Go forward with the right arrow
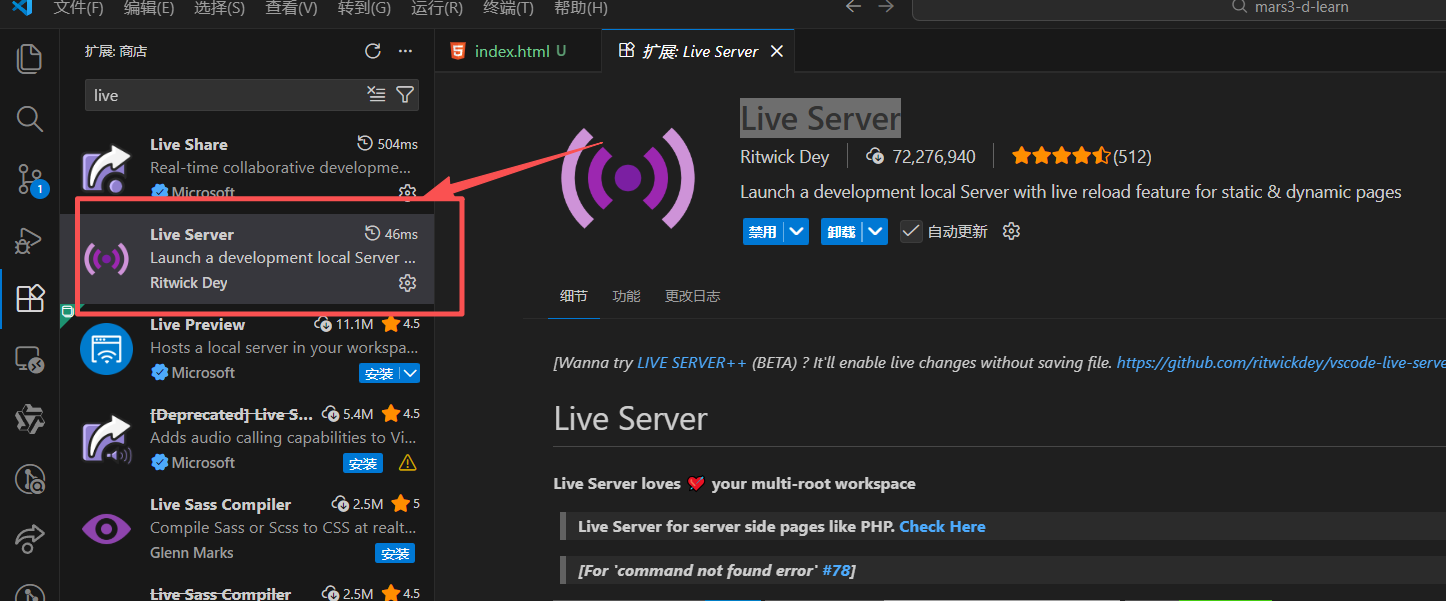1446x601 pixels. tap(885, 7)
